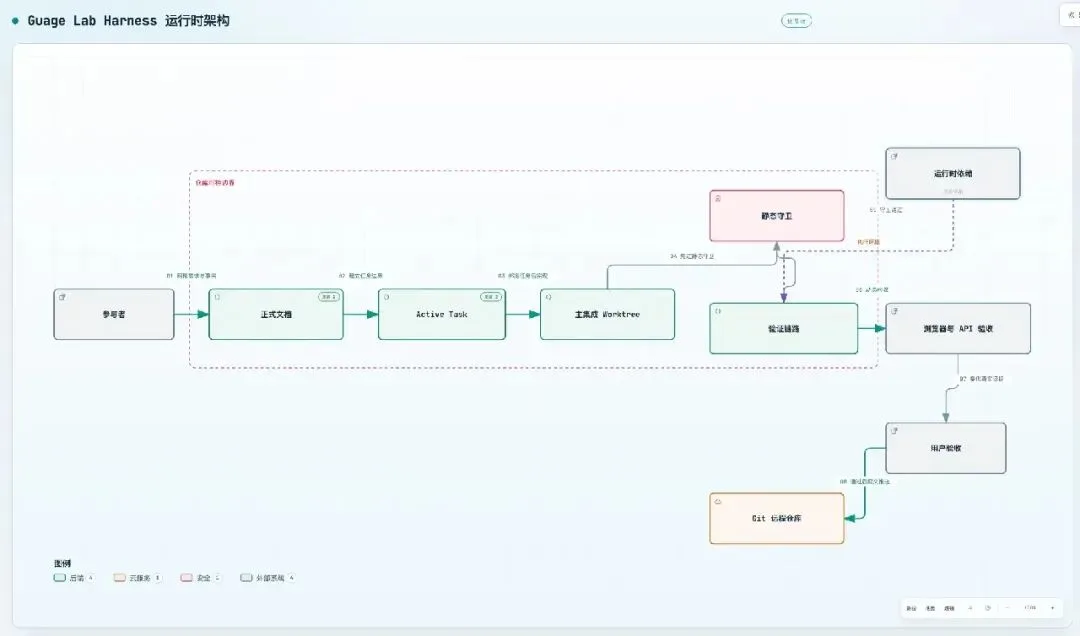Select the 主集成 Worktree node
1080x636 pixels.
(608, 314)
